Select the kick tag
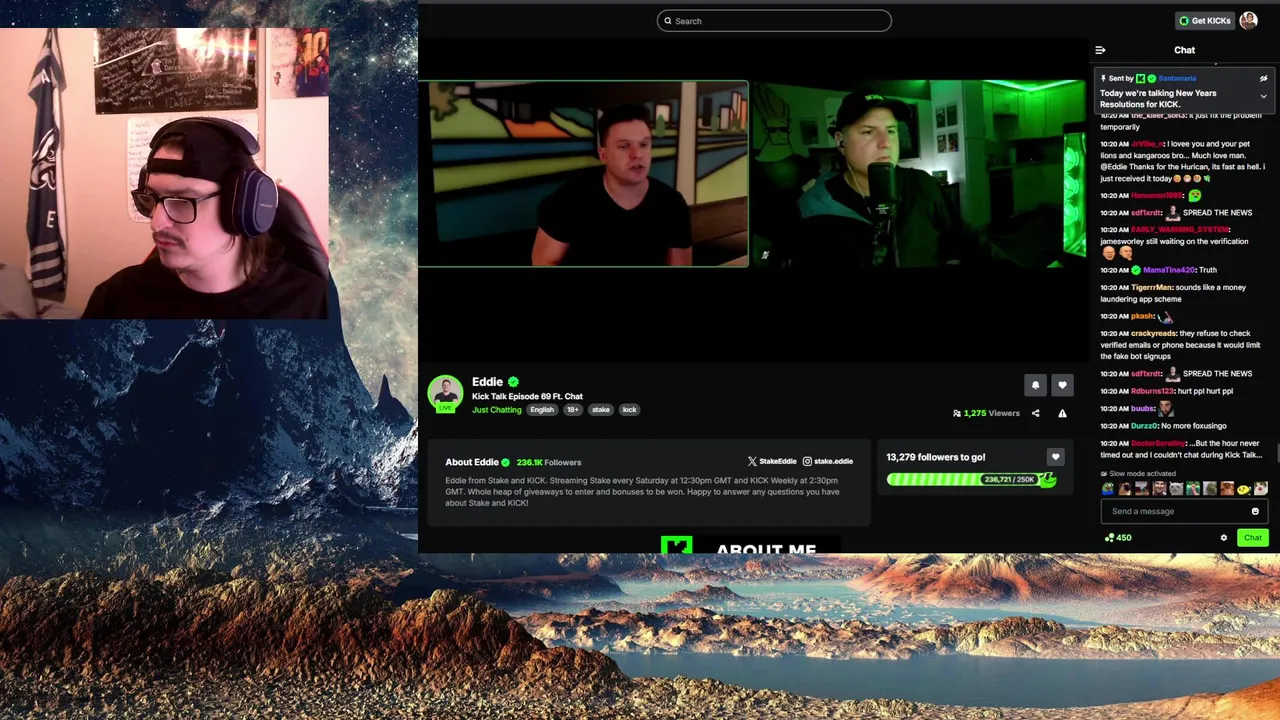The height and width of the screenshot is (720, 1280). [x=629, y=409]
